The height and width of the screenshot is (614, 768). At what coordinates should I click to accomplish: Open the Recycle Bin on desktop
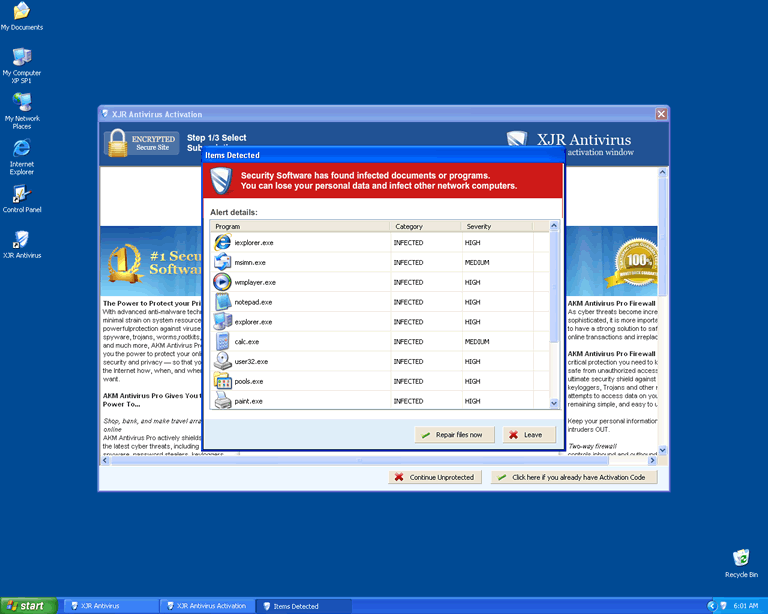point(741,559)
